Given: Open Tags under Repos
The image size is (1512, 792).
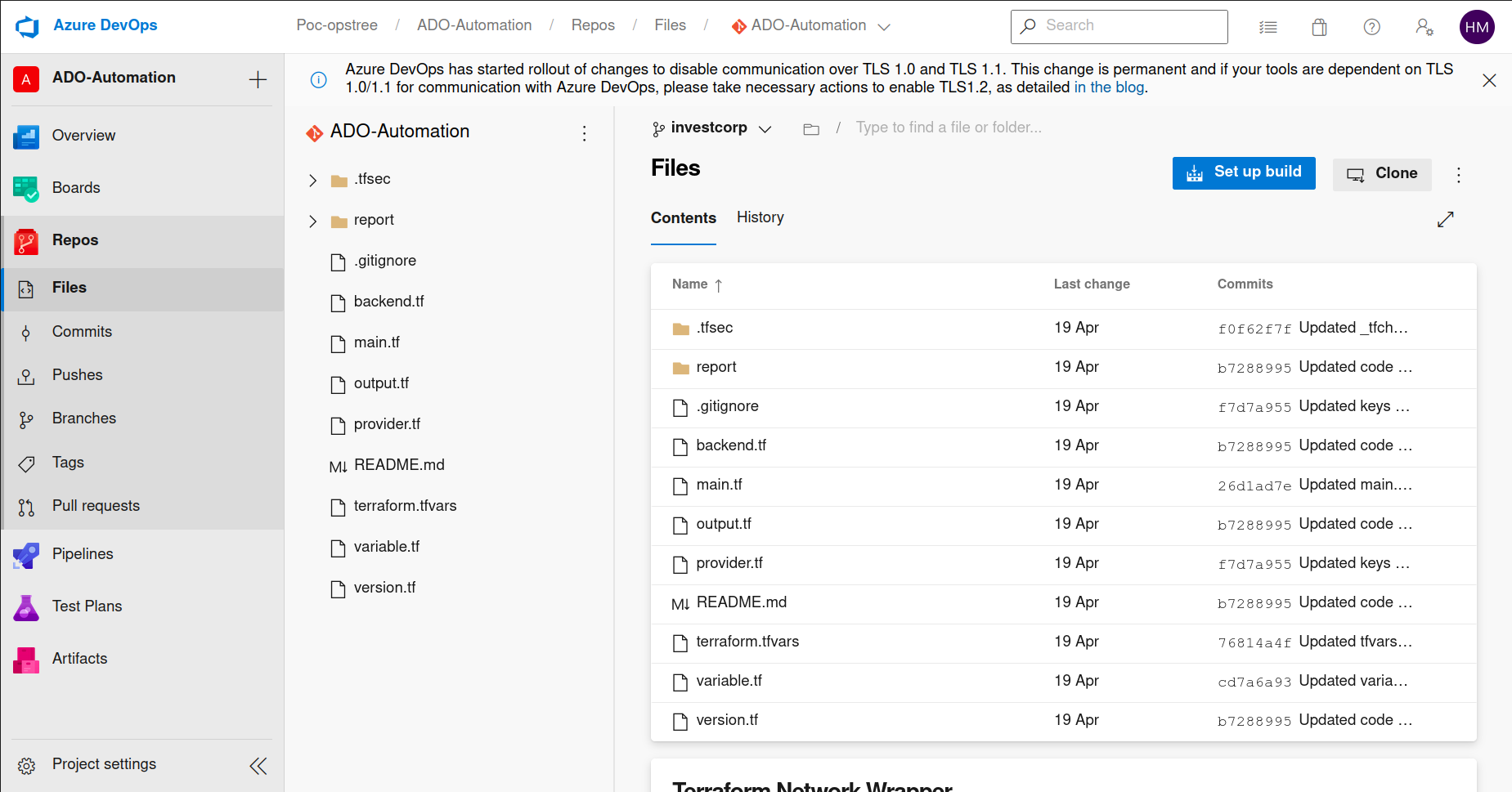Looking at the screenshot, I should tap(142, 463).
